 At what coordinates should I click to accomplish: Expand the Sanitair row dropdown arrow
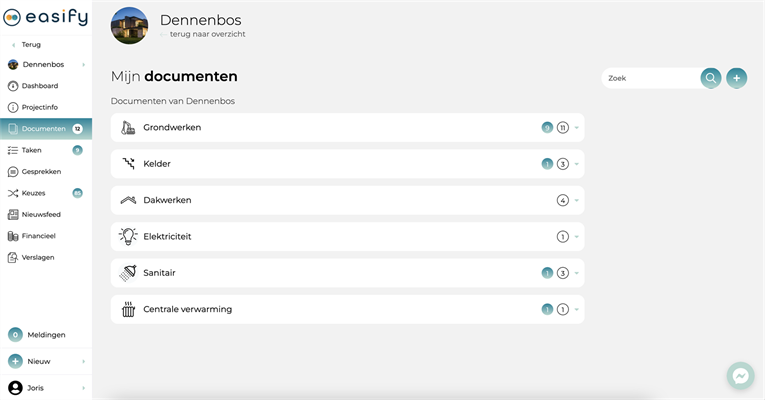pos(577,273)
